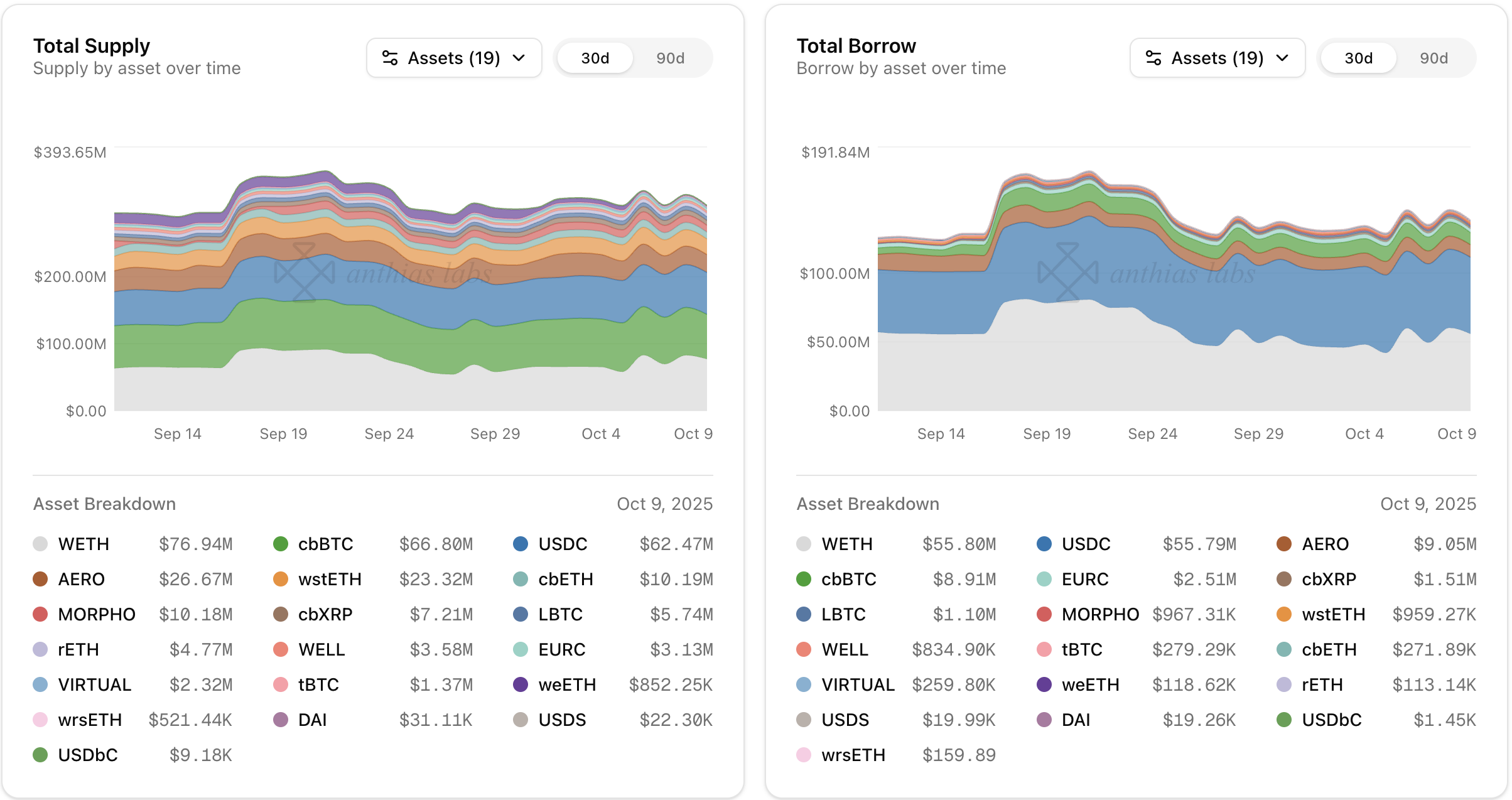Click the cbBTC green dot in supply breakdown
The width and height of the screenshot is (1512, 800).
[281, 544]
